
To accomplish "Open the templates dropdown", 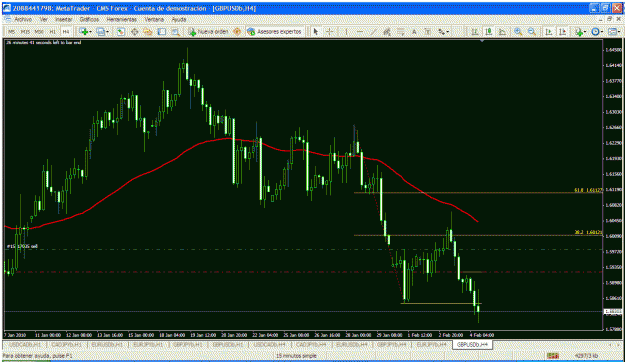I will coord(614,31).
